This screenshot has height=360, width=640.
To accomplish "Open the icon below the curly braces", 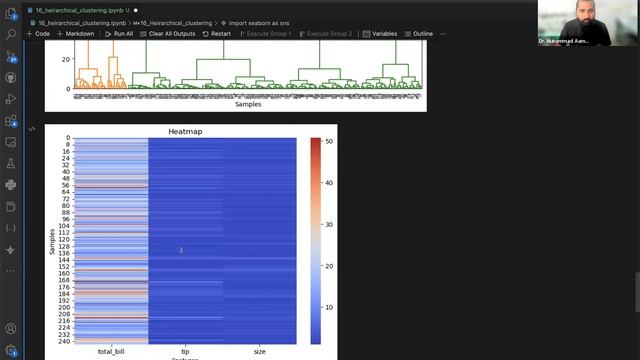I will tap(11, 249).
